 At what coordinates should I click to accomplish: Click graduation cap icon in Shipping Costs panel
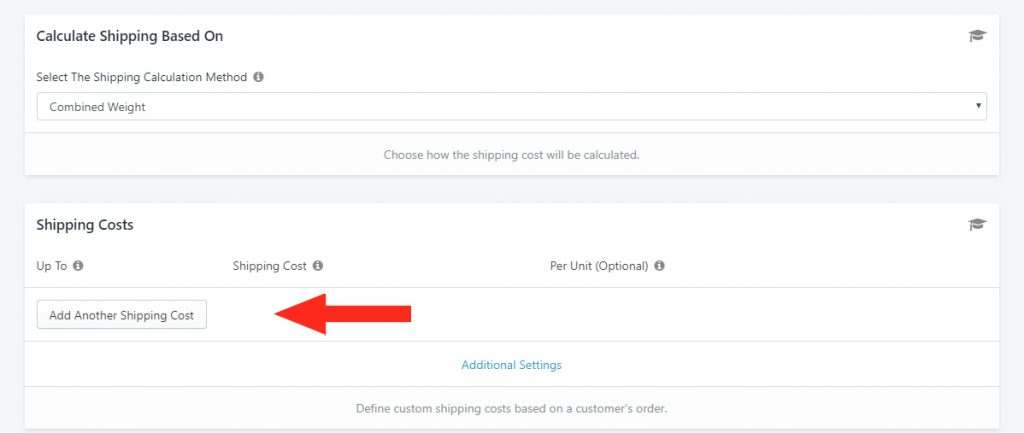(977, 225)
